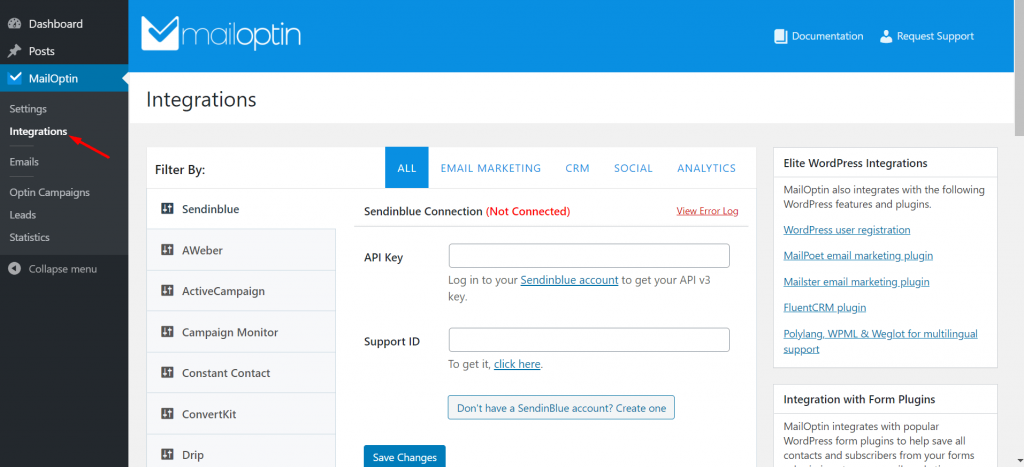The width and height of the screenshot is (1024, 467).
Task: Open the Documentation link in header
Action: click(x=818, y=37)
